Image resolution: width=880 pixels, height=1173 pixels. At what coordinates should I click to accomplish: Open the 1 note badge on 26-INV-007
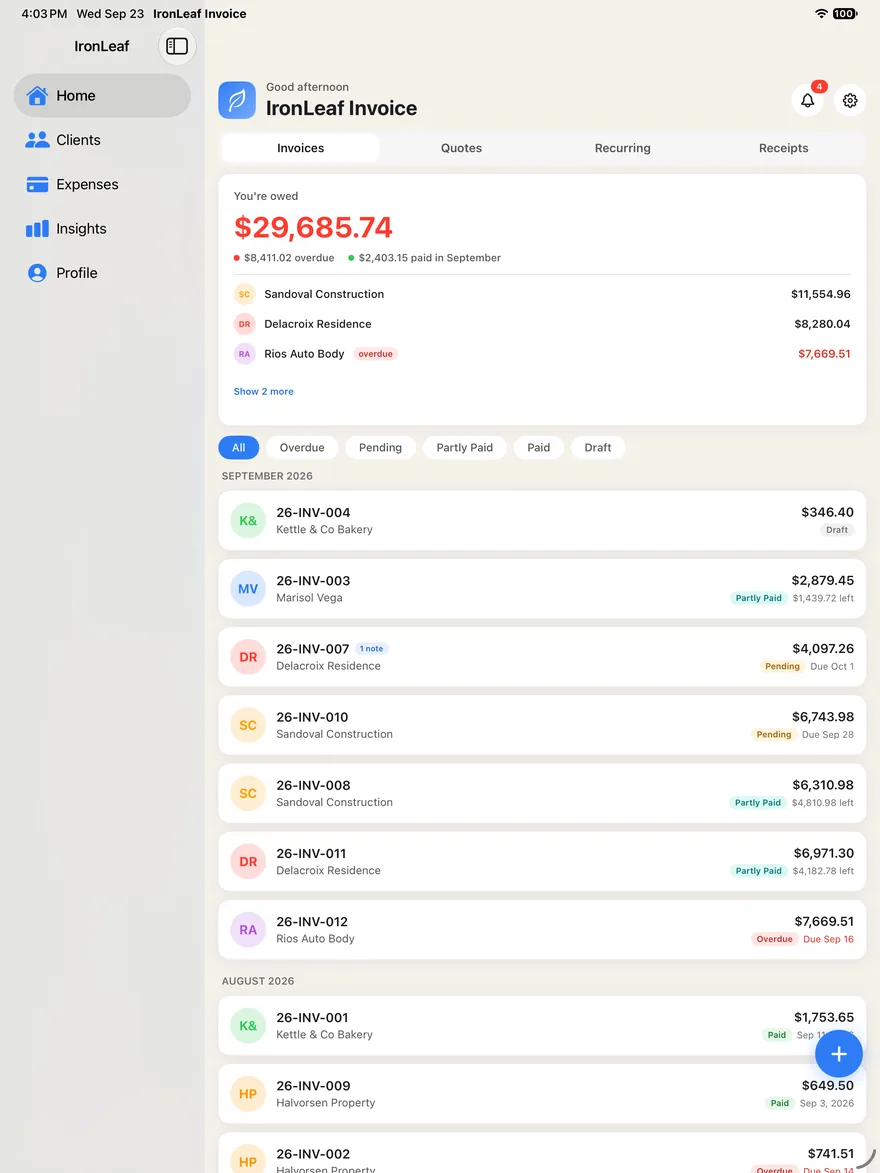click(x=371, y=649)
